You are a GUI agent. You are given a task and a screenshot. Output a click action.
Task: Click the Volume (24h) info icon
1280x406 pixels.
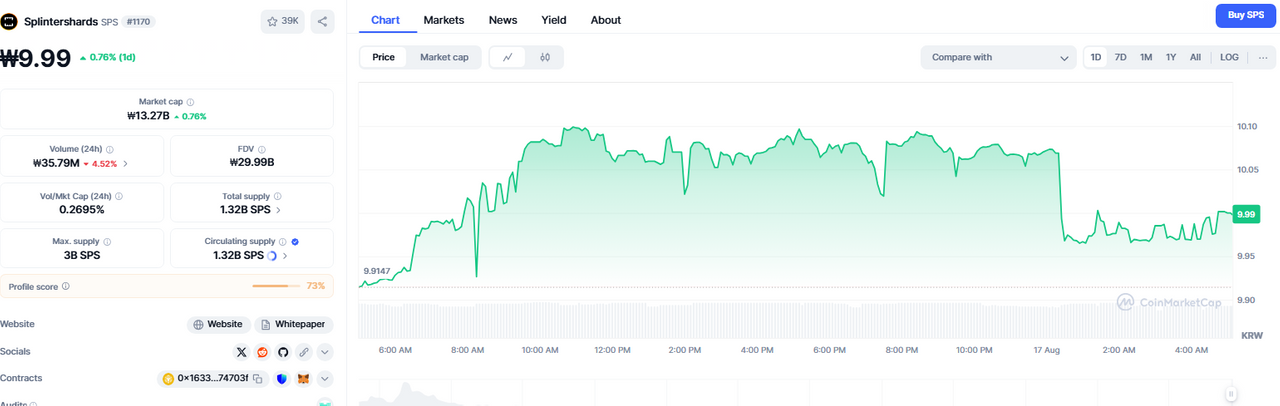coord(110,149)
